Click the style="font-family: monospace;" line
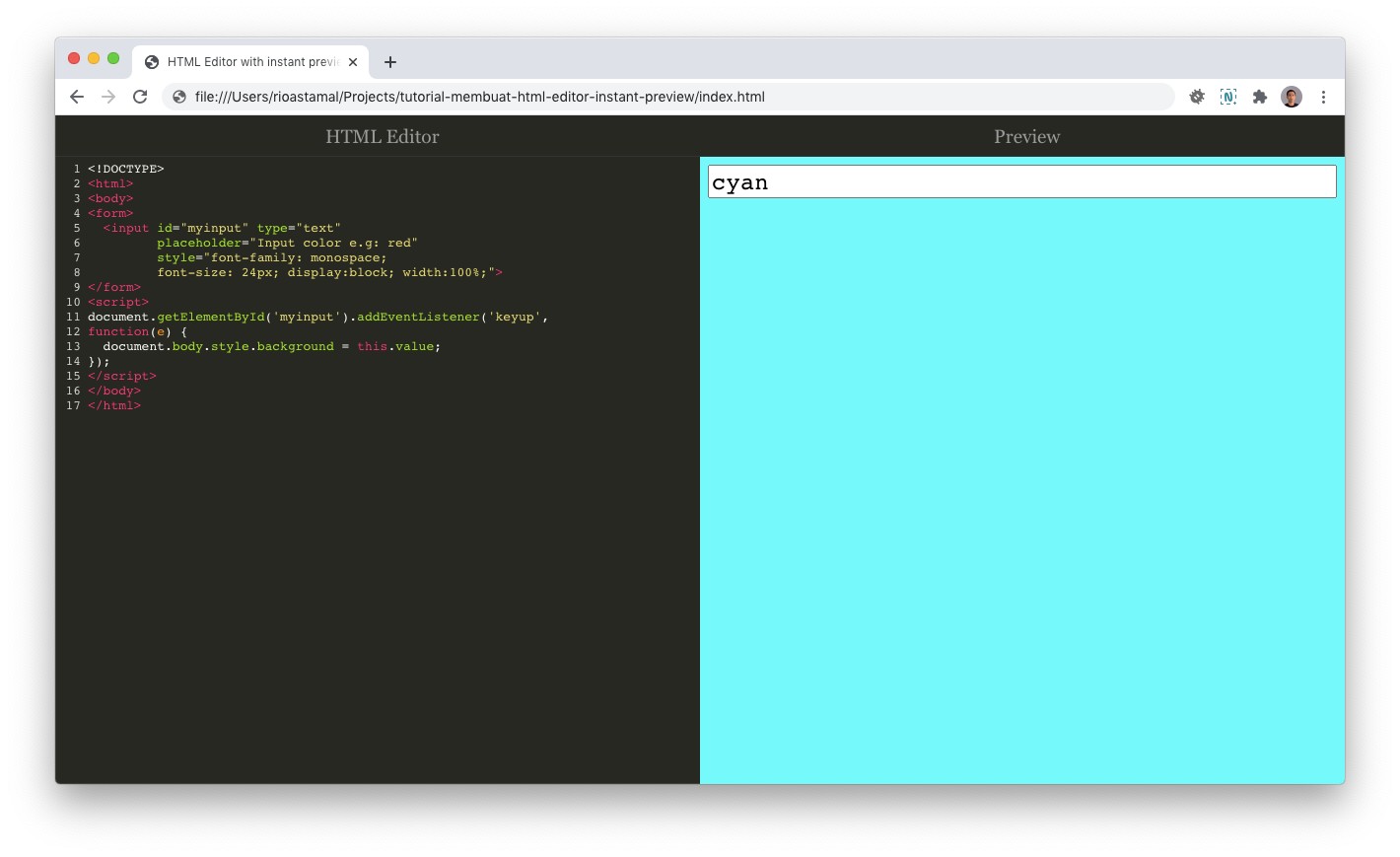The width and height of the screenshot is (1400, 857). click(x=272, y=257)
